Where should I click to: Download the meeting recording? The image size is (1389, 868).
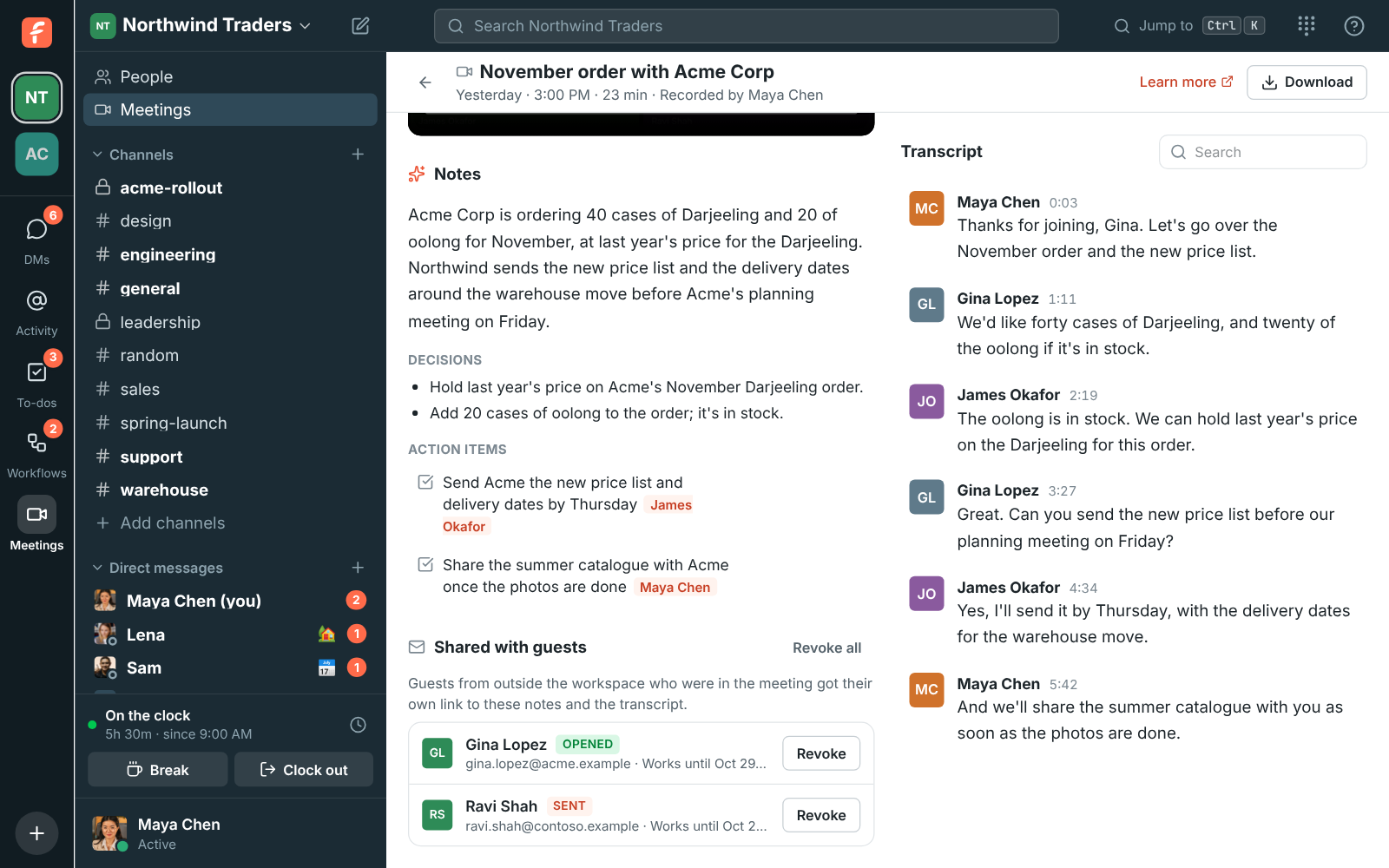1307,82
